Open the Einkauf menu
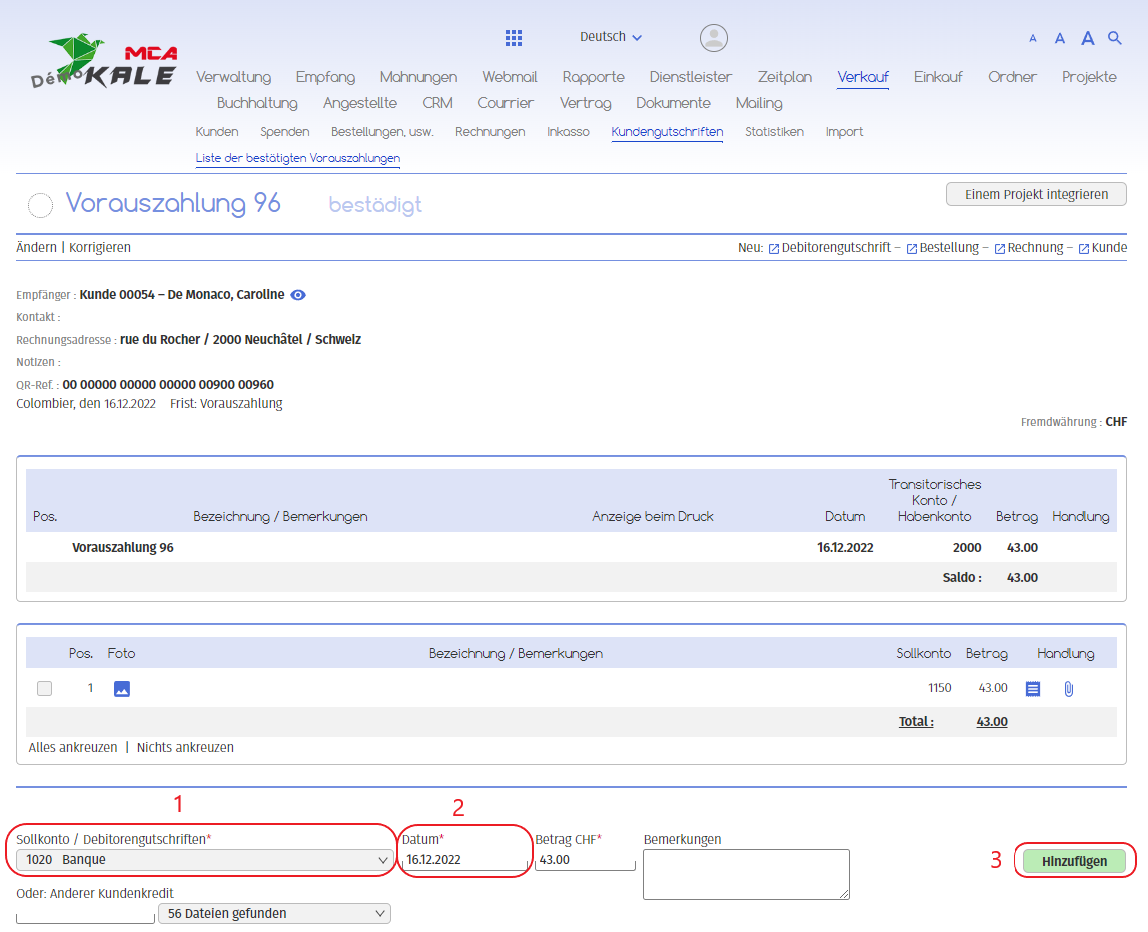The height and width of the screenshot is (932, 1148). pos(938,77)
